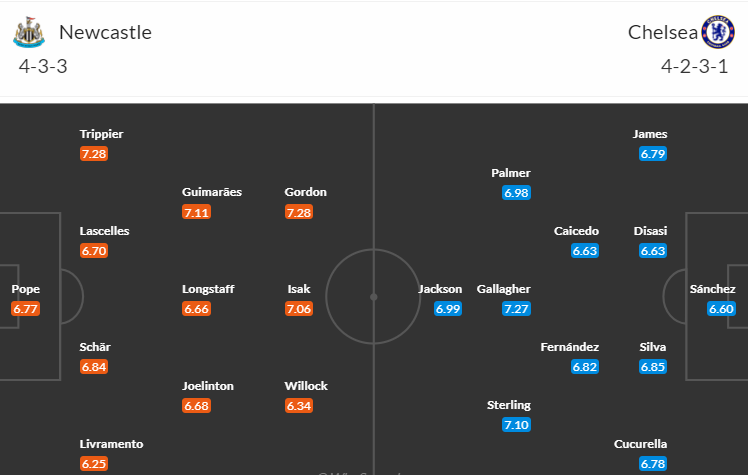Open the Chelsea team name link
The width and height of the screenshot is (748, 475).
tap(663, 32)
